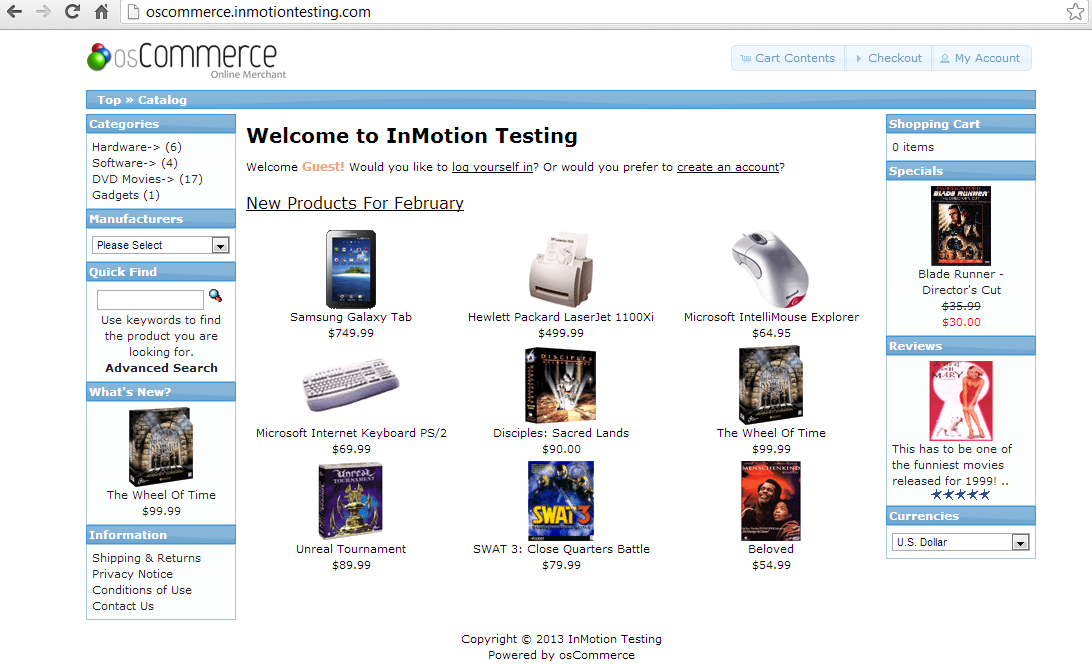The image size is (1092, 664).
Task: Open Blade Runner specials cover image
Action: (961, 226)
